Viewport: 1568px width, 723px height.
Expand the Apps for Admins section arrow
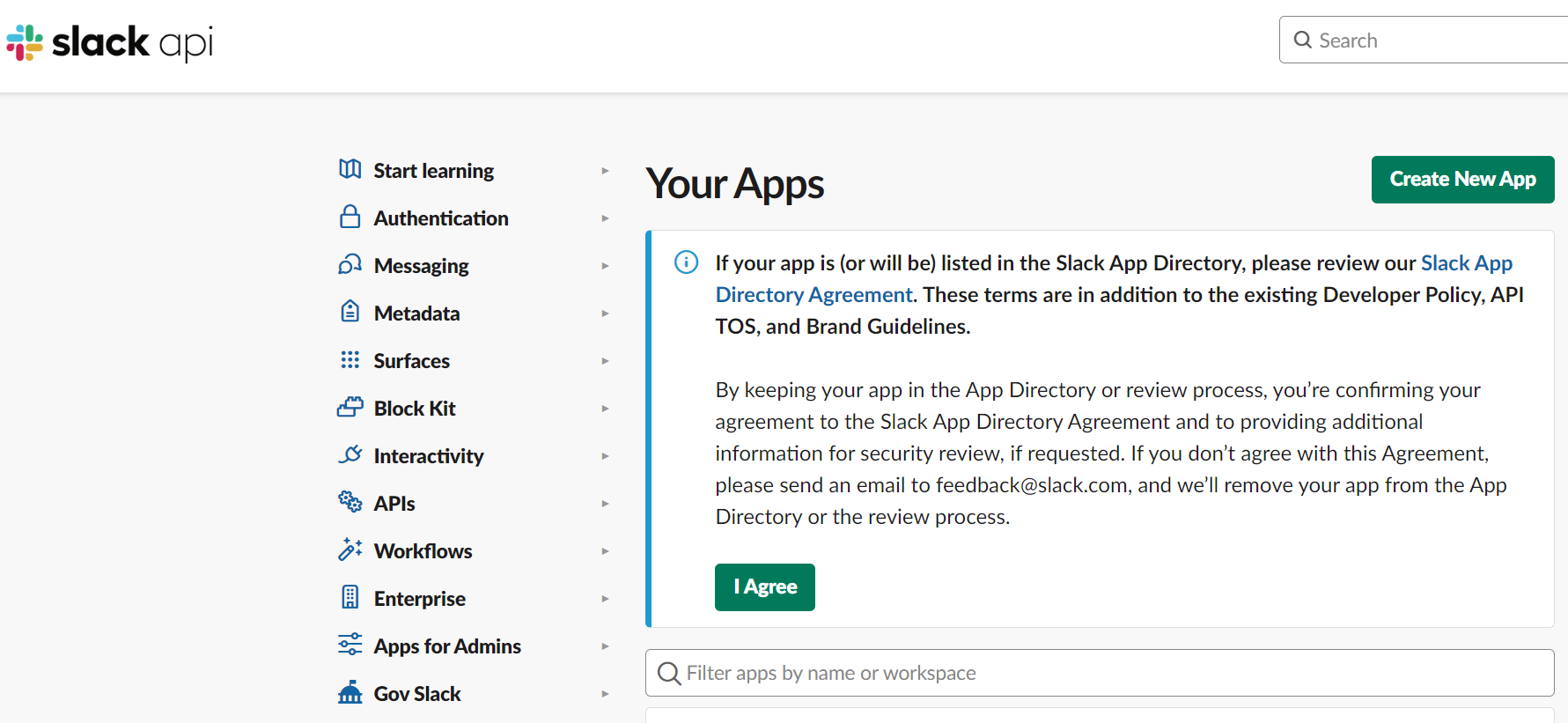click(x=605, y=646)
